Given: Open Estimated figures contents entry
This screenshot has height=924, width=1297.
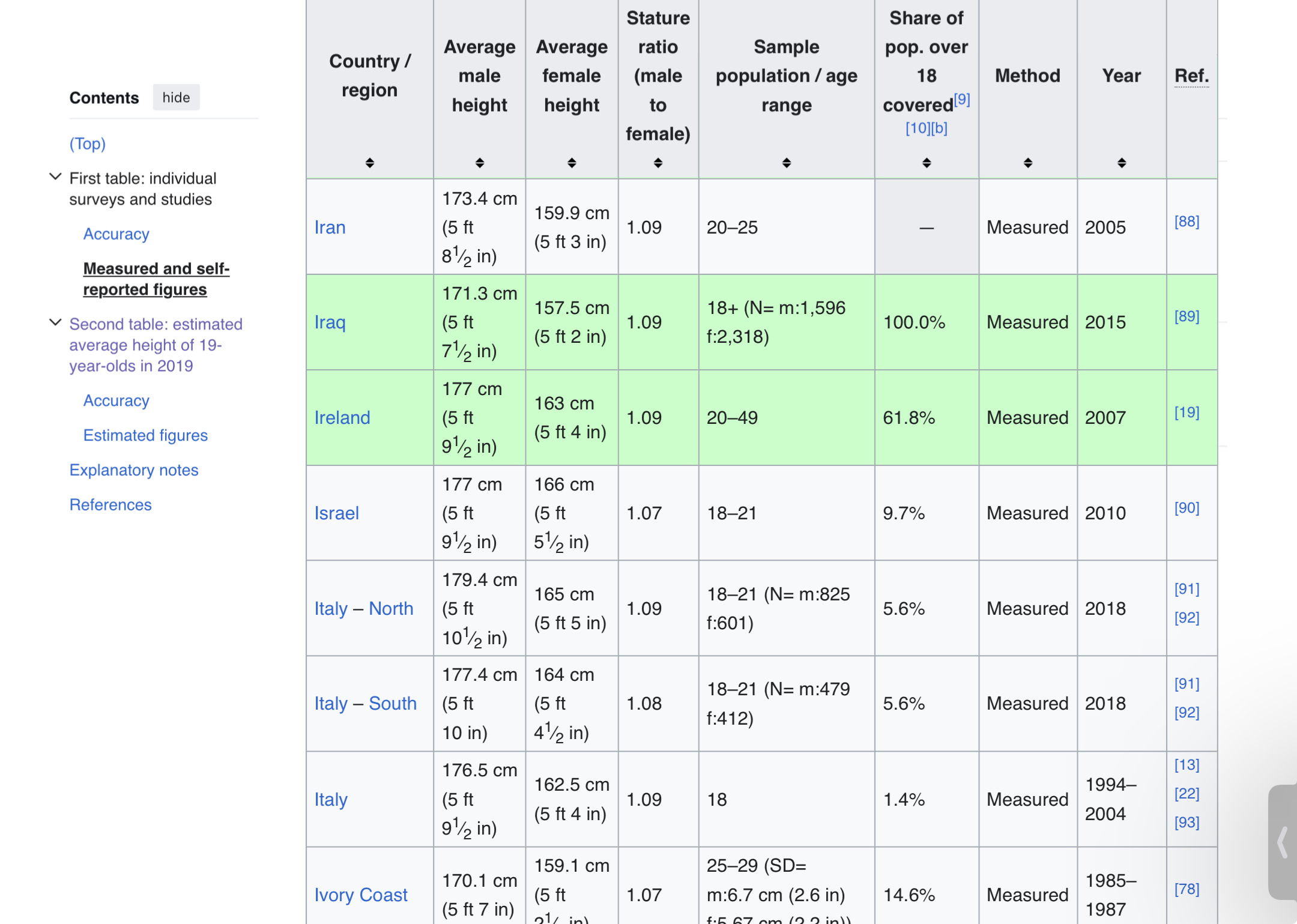Looking at the screenshot, I should point(145,435).
